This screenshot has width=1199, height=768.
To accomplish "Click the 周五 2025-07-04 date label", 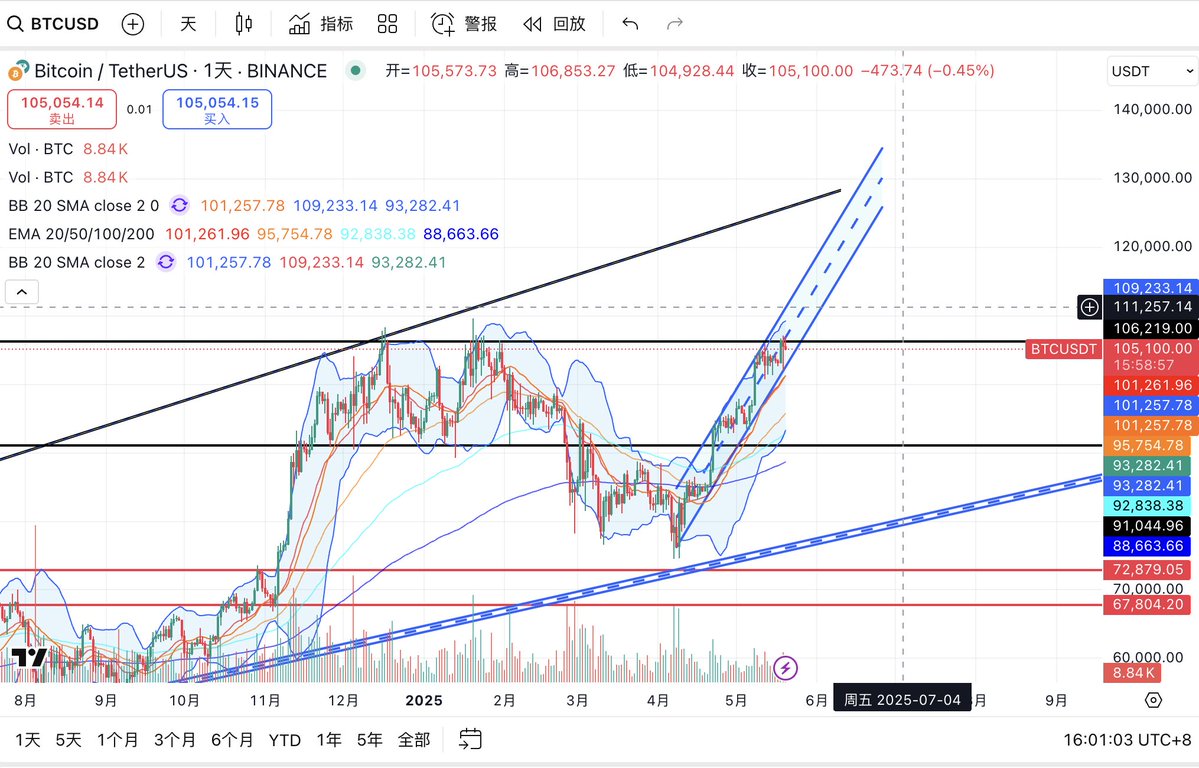I will [902, 700].
